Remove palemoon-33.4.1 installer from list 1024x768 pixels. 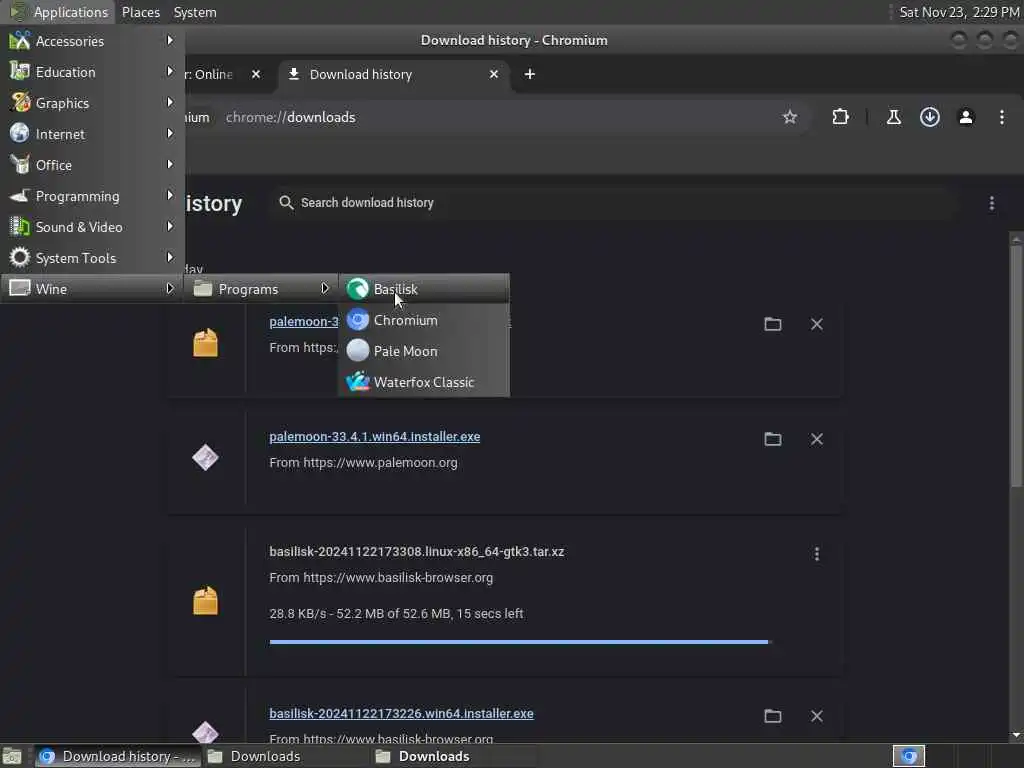tap(816, 439)
